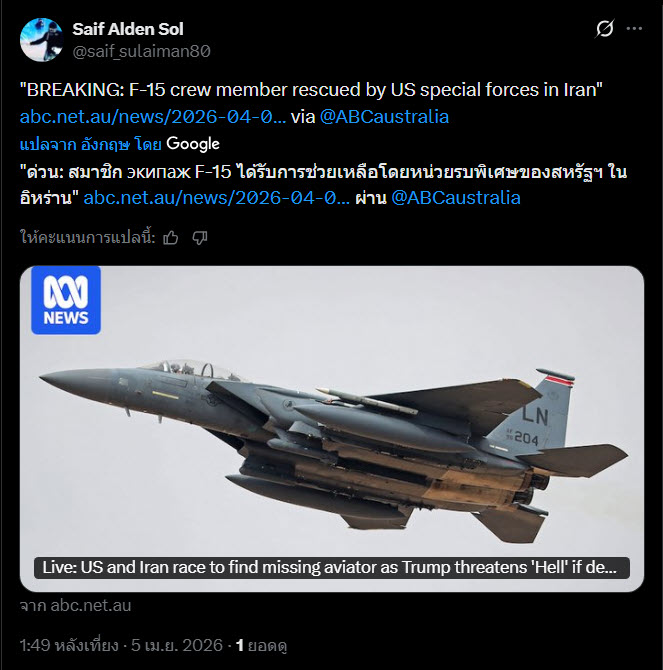Click the translated-from-English by Google label
Image resolution: width=663 pixels, height=670 pixels.
coord(90,144)
